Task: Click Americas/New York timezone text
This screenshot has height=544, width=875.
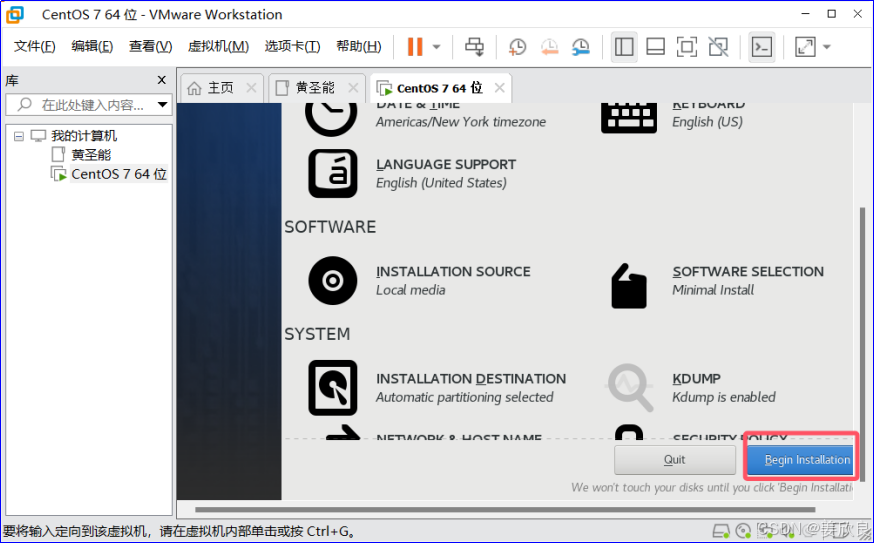Action: pos(461,122)
